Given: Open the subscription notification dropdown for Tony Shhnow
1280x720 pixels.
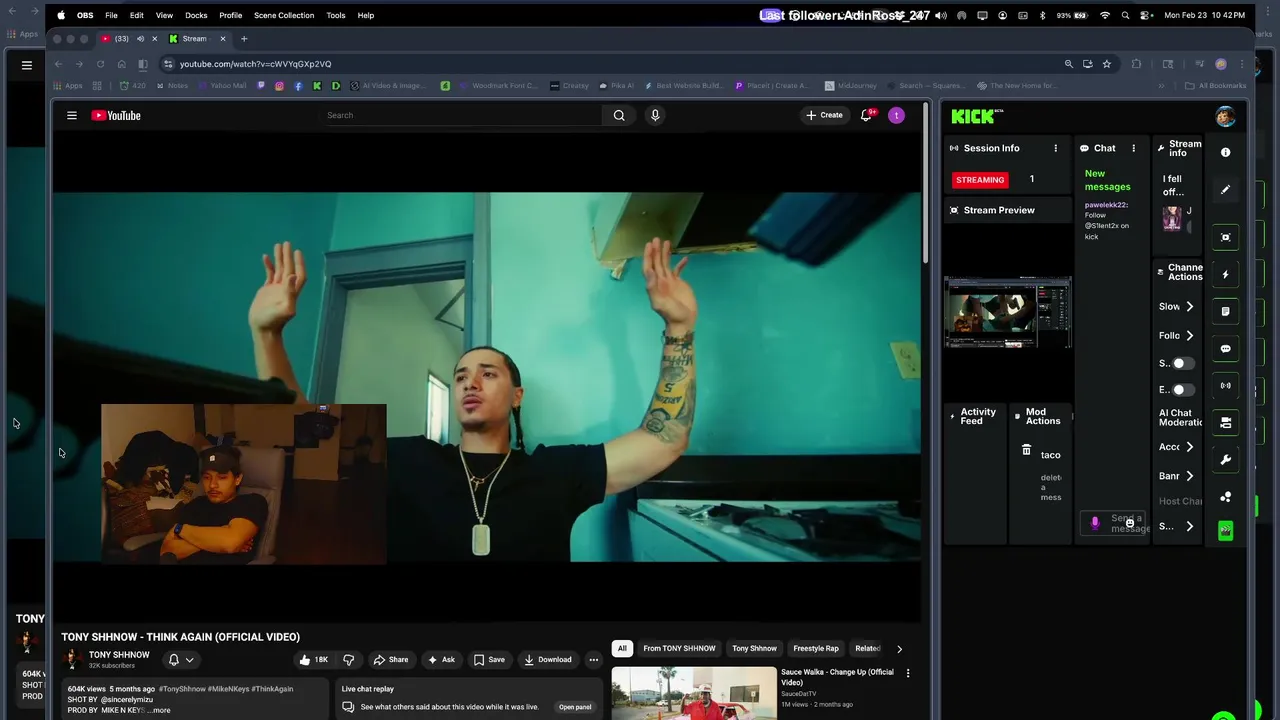Looking at the screenshot, I should coord(181,660).
